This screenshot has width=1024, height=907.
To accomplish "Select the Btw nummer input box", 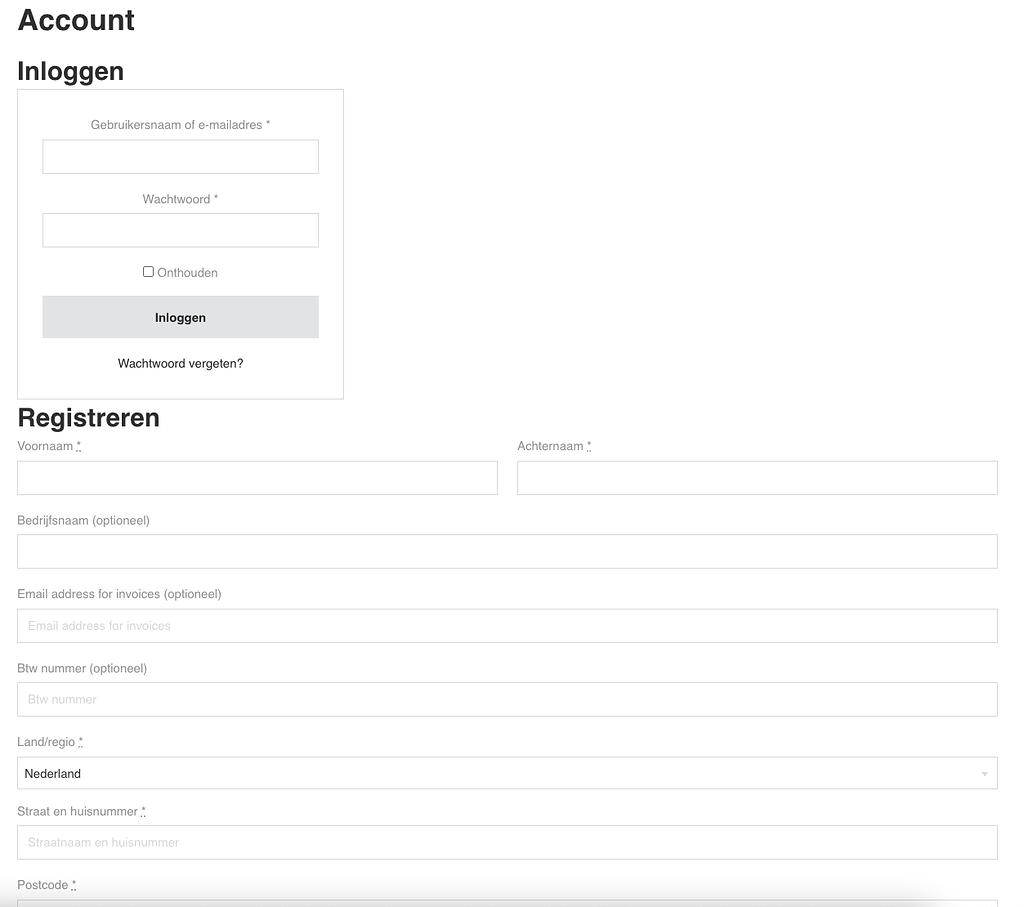I will pos(507,700).
